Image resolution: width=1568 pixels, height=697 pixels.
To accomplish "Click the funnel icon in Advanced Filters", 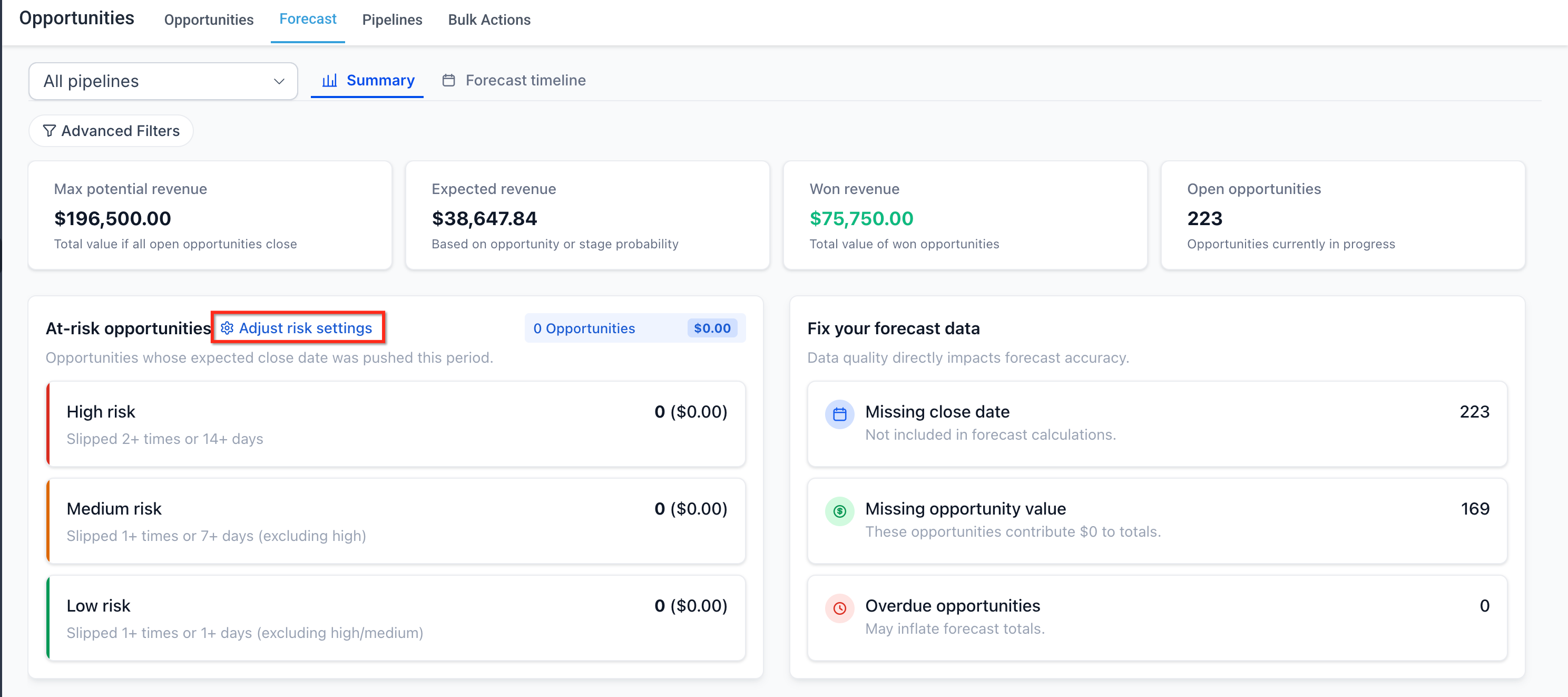I will (50, 131).
